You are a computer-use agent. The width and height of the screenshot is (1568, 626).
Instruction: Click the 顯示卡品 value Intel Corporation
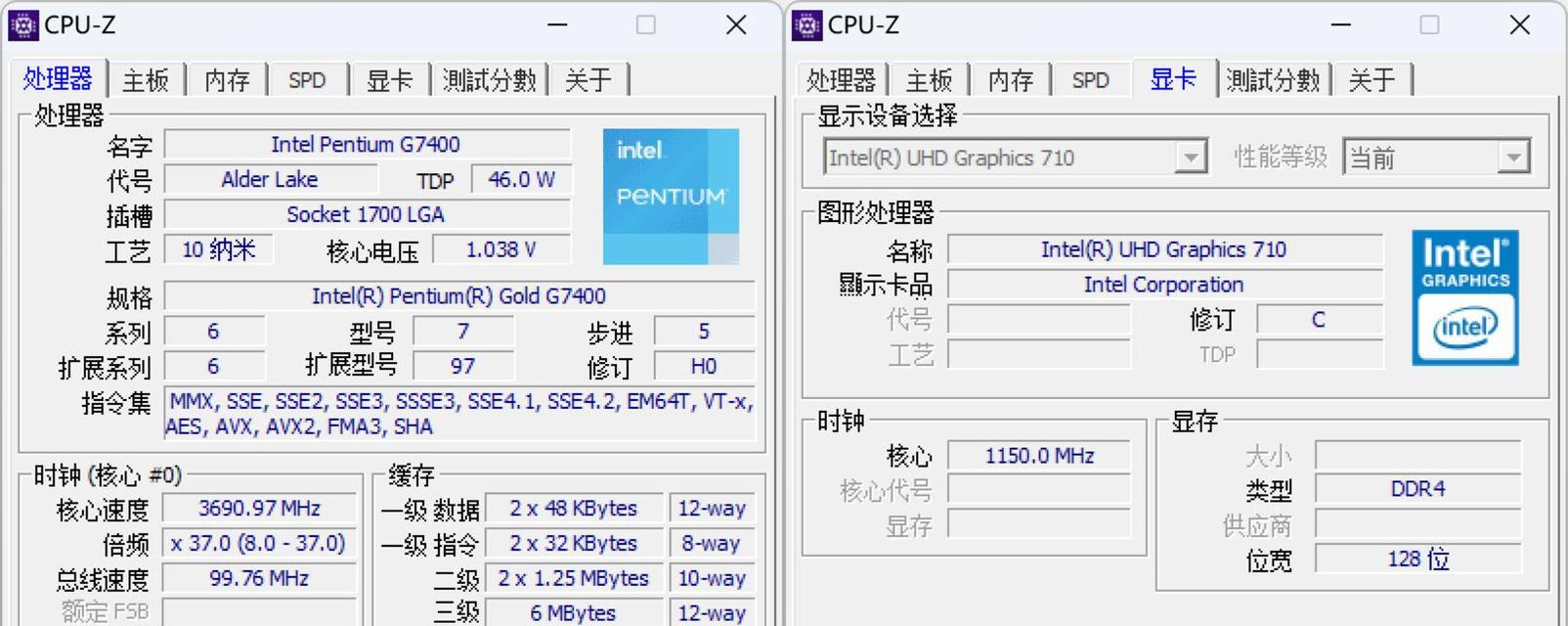point(1165,285)
